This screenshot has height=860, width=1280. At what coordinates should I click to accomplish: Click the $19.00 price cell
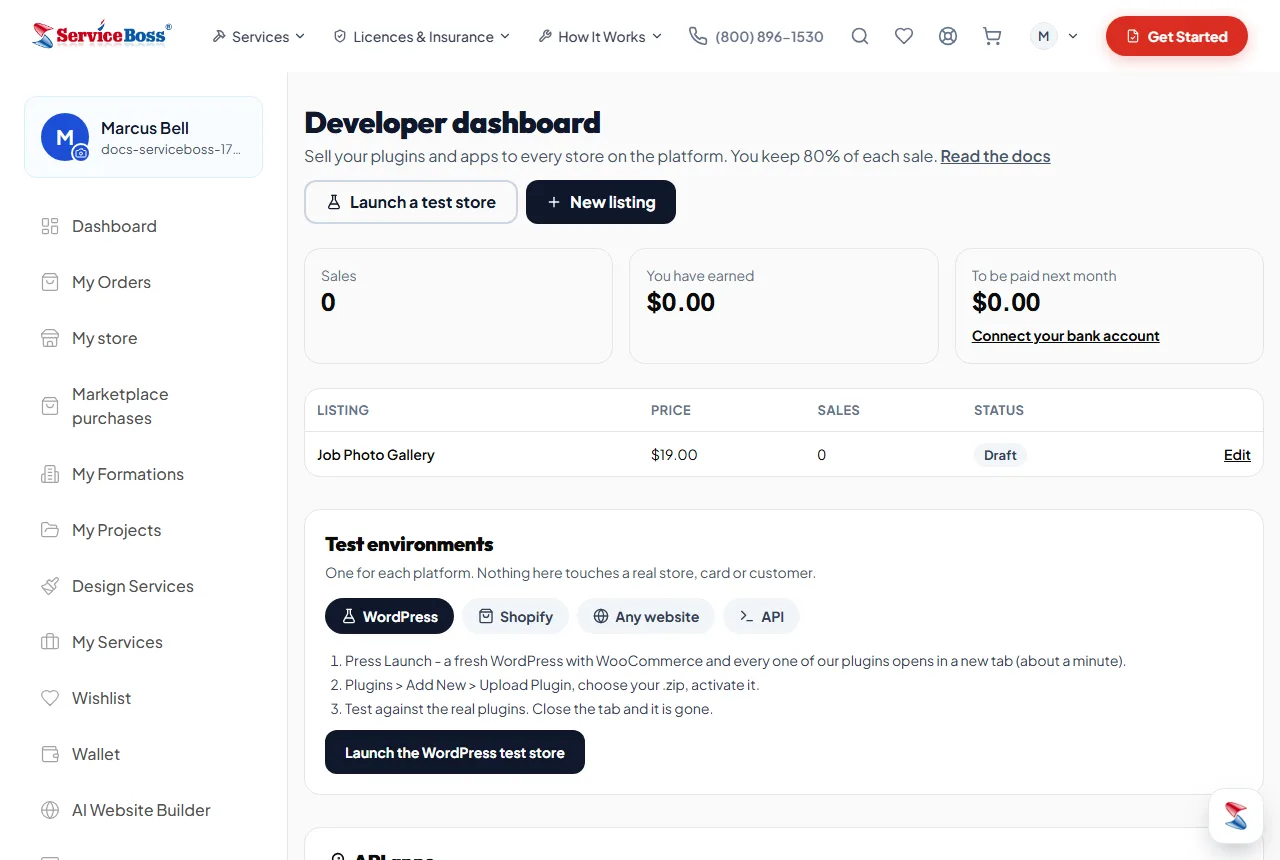[x=674, y=454]
